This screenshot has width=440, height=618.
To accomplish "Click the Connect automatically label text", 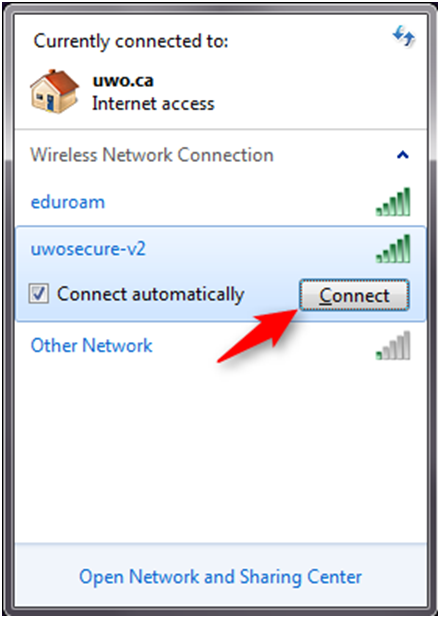I will pos(151,294).
